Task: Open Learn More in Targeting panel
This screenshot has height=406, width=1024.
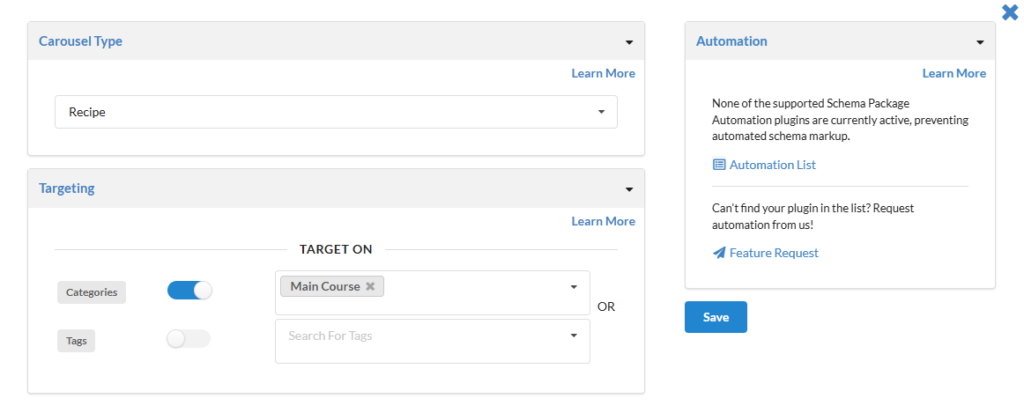Action: pos(603,221)
